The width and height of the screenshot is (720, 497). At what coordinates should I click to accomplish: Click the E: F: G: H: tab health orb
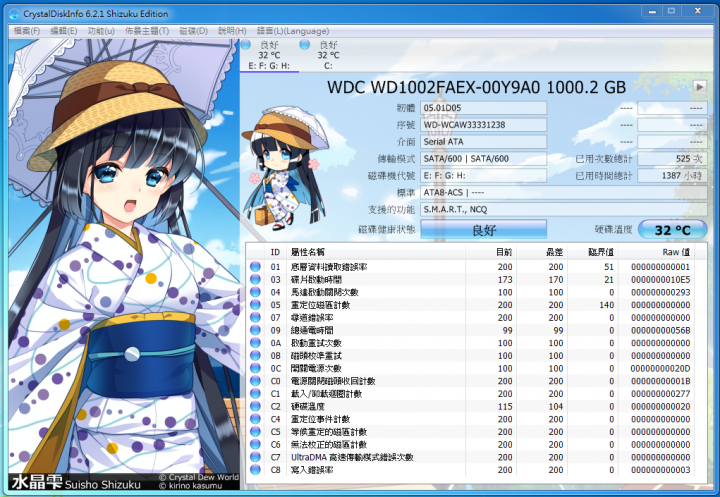pos(246,45)
